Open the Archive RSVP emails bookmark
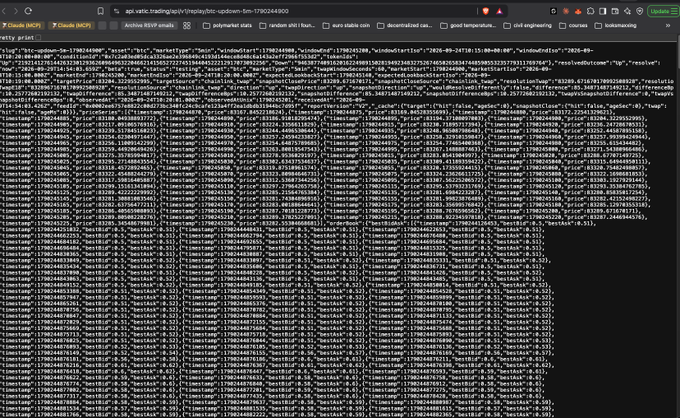This screenshot has width=680, height=418. click(x=149, y=26)
